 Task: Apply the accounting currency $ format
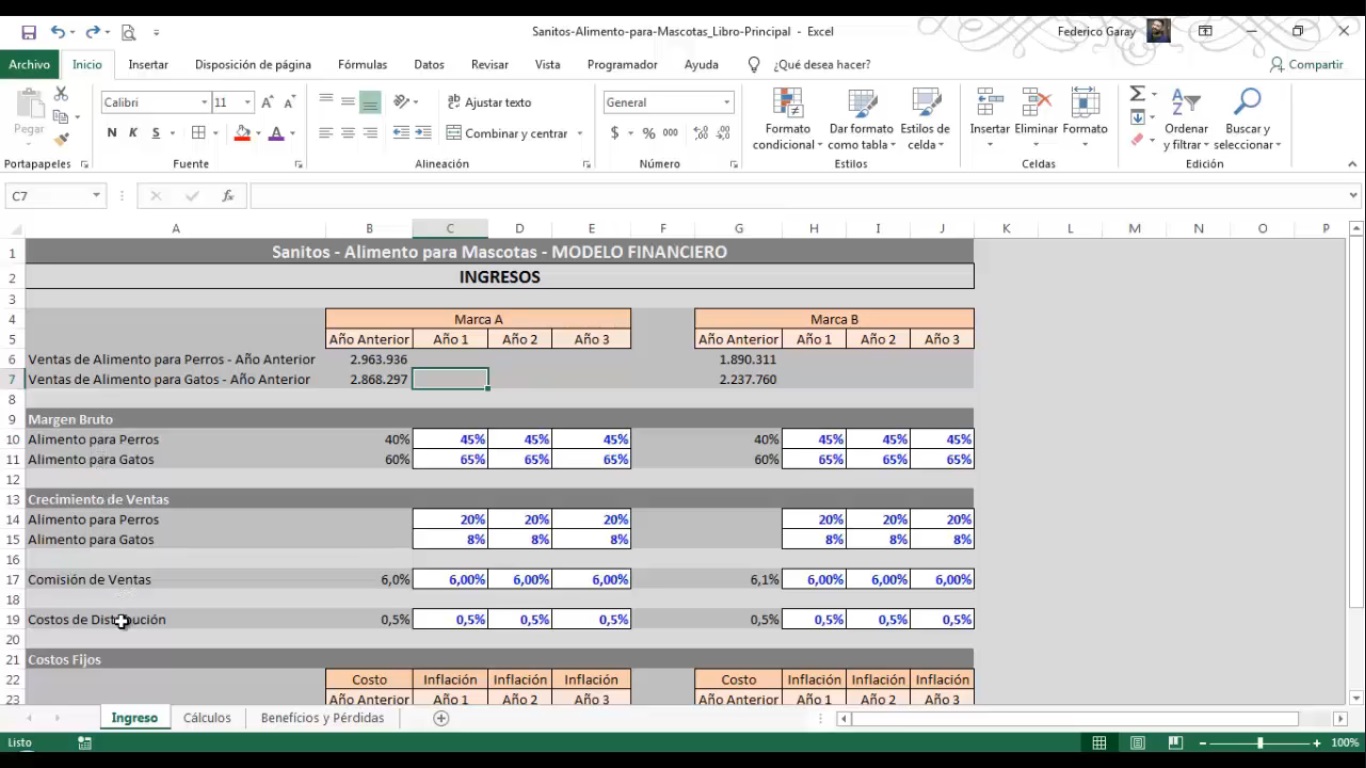tap(614, 133)
